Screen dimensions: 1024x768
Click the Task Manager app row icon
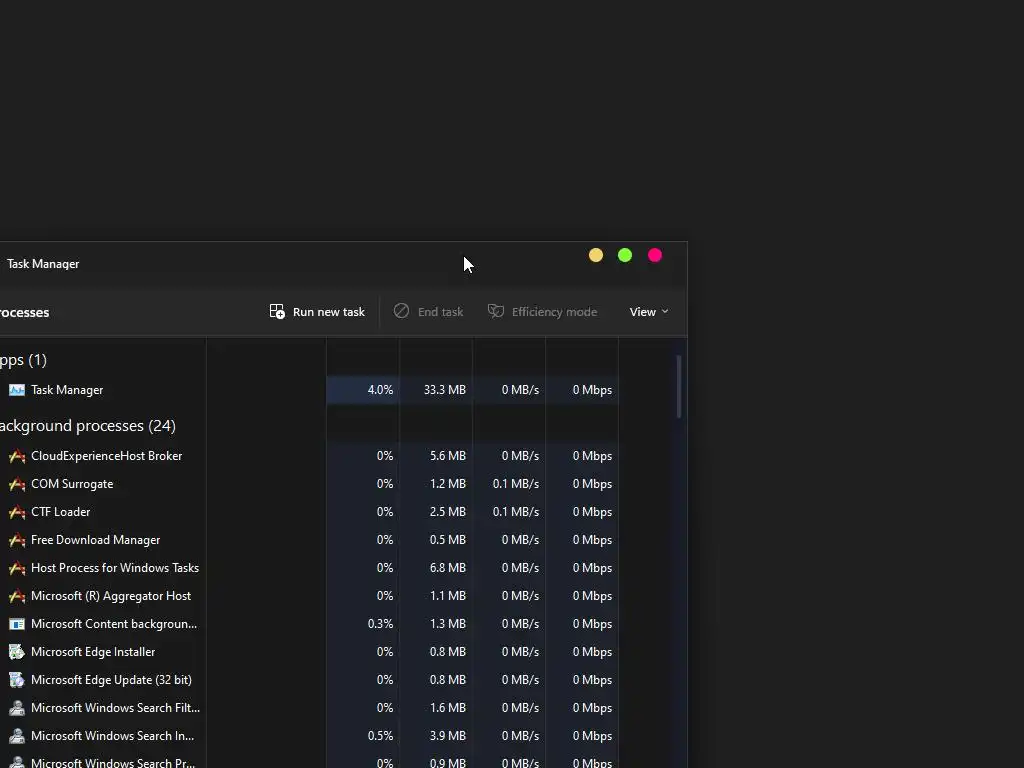[x=17, y=390]
